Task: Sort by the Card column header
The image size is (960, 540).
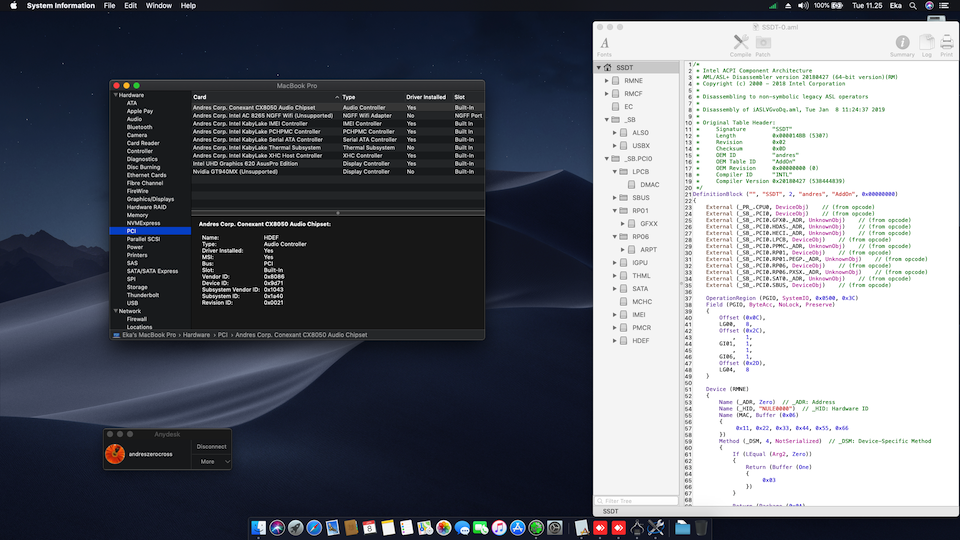Action: [266, 97]
